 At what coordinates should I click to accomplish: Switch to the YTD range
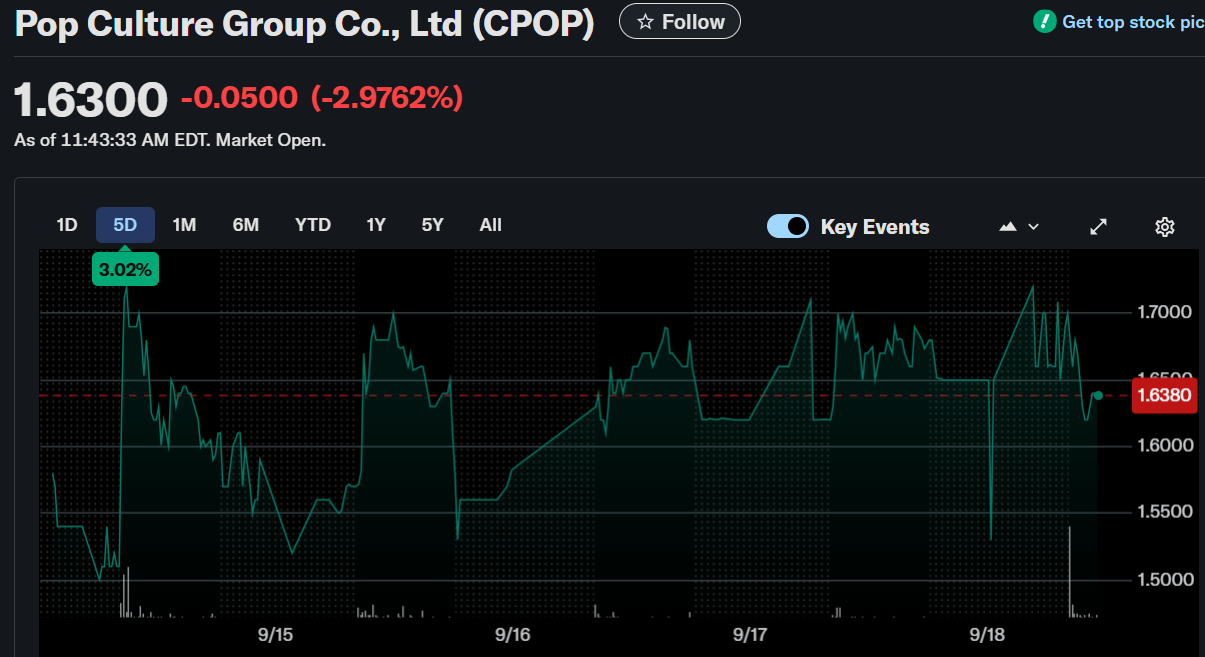(x=313, y=225)
